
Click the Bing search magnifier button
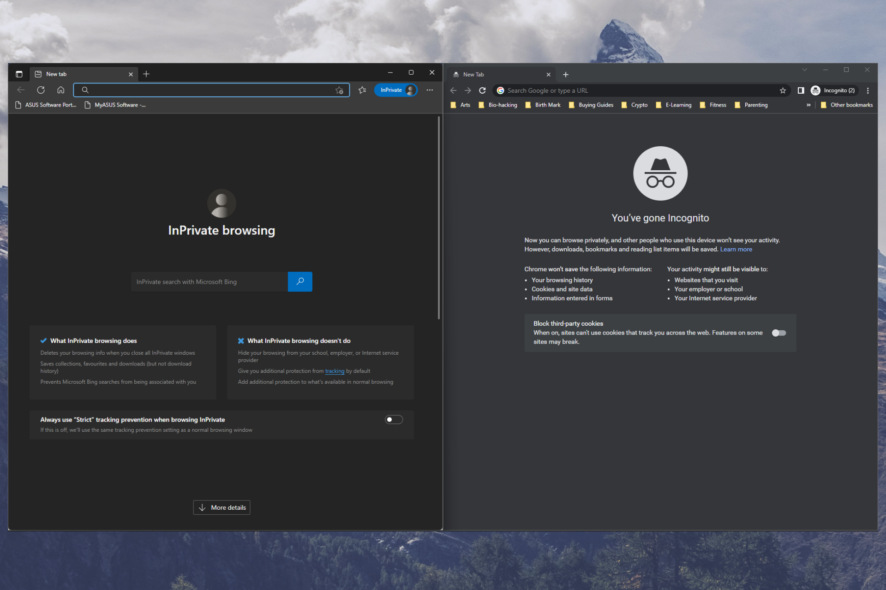(299, 281)
